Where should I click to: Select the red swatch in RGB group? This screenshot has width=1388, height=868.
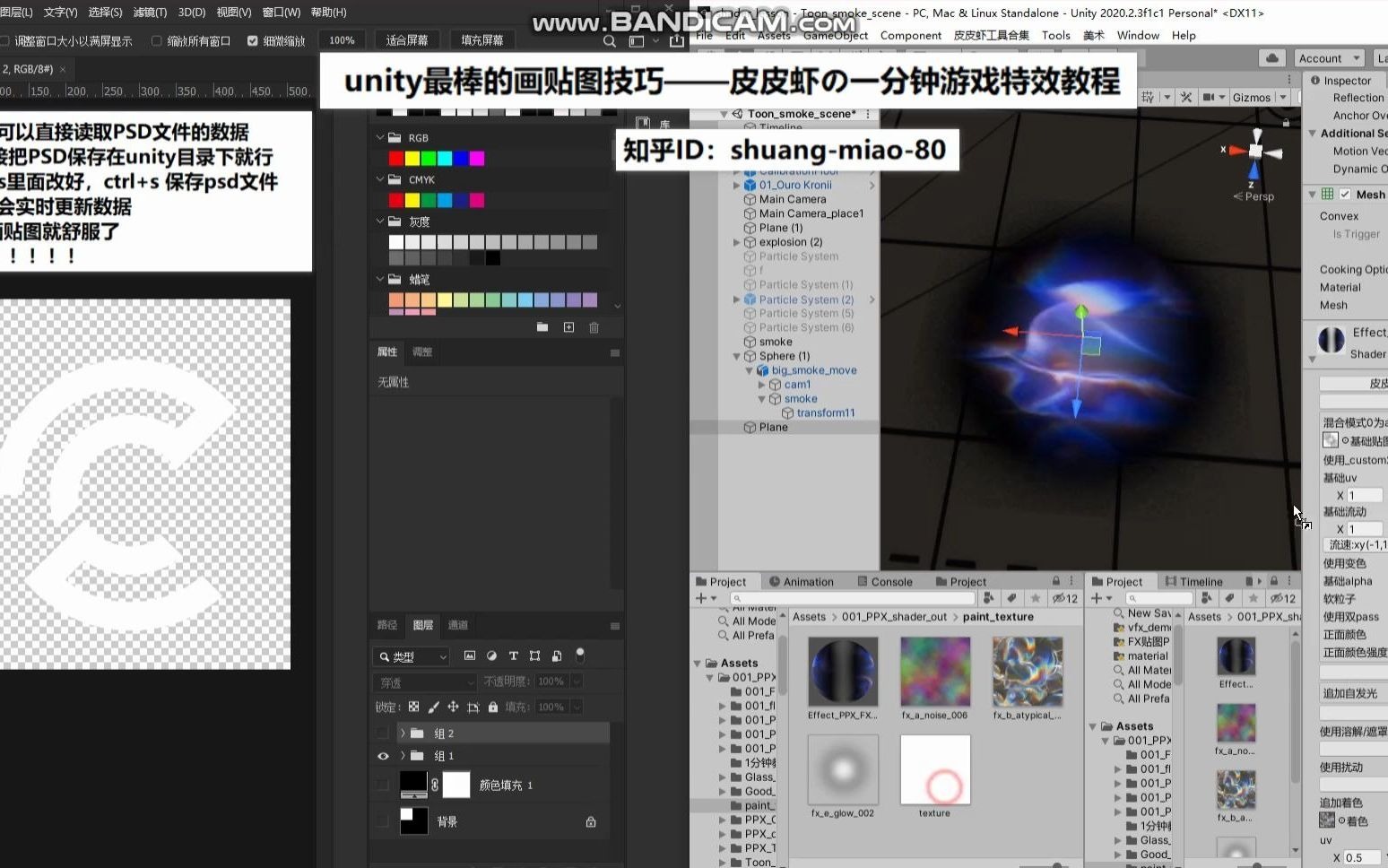pyautogui.click(x=395, y=157)
